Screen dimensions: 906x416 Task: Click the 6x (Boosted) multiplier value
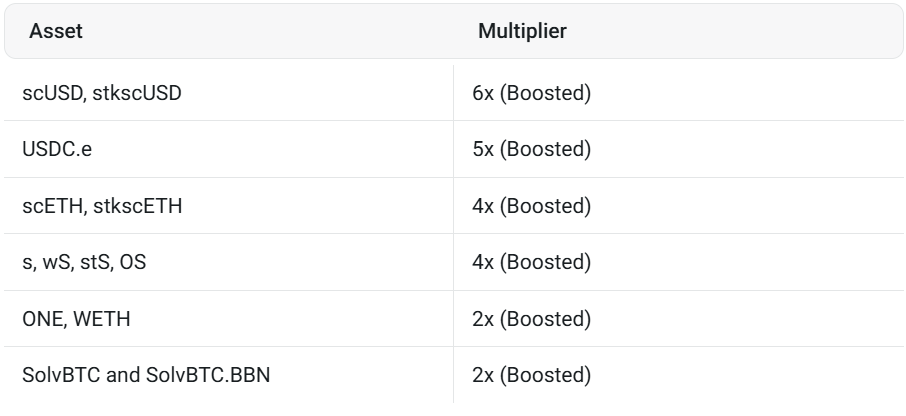pyautogui.click(x=531, y=94)
